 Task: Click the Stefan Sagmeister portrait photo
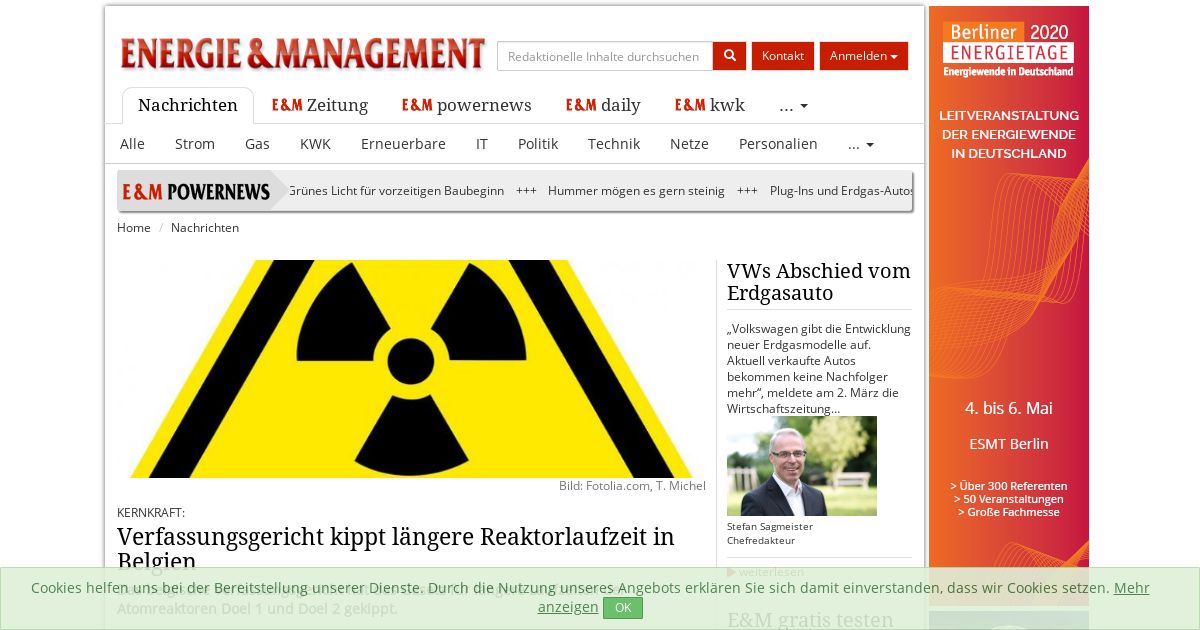click(802, 466)
